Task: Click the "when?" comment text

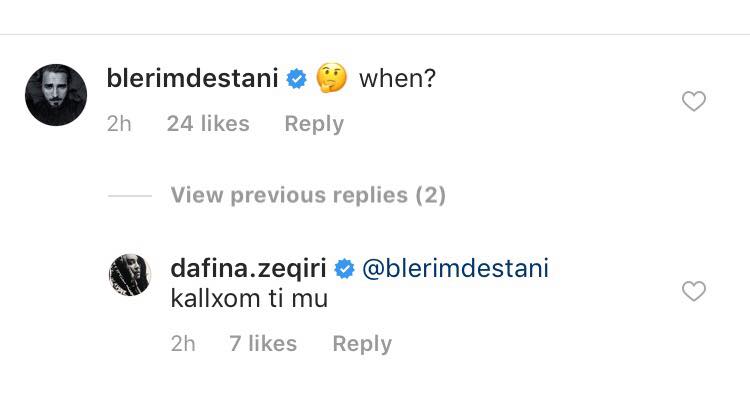Action: (x=397, y=78)
